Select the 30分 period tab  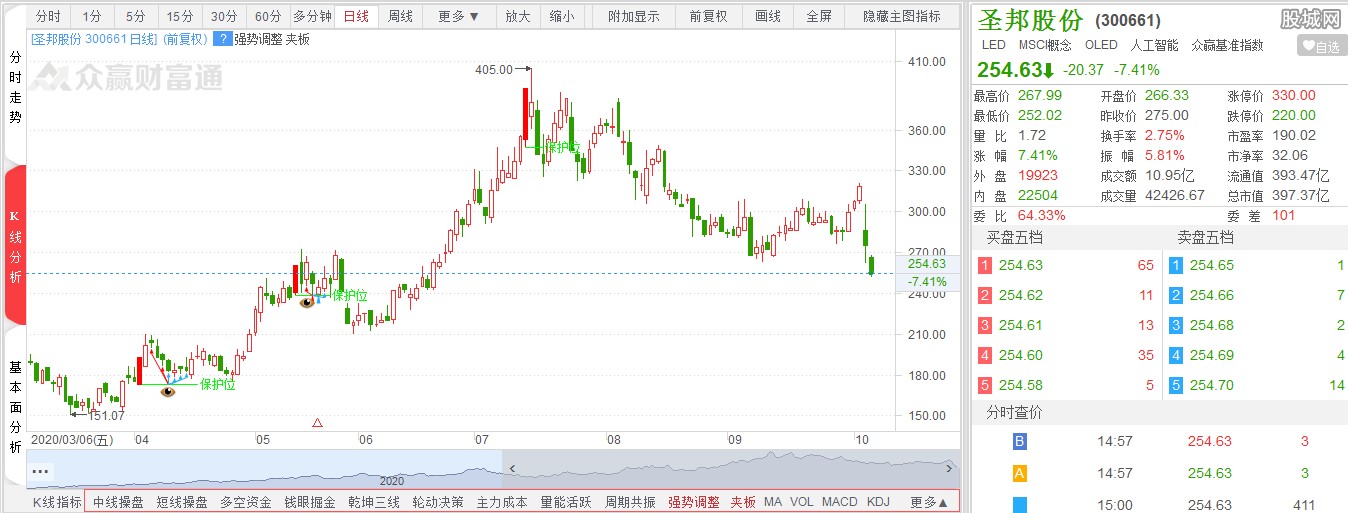coord(224,16)
